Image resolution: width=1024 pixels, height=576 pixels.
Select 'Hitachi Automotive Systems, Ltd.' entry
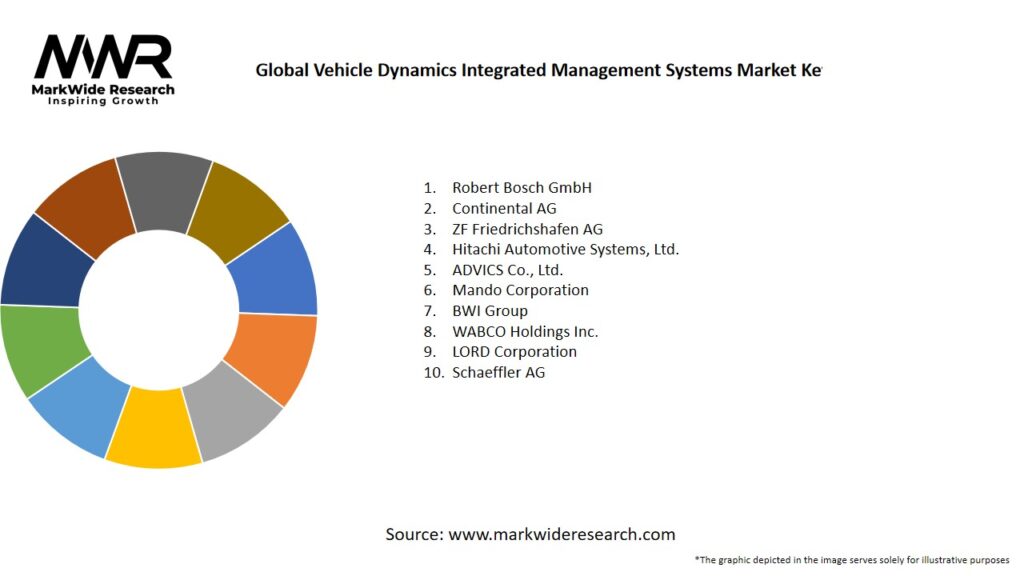(565, 249)
